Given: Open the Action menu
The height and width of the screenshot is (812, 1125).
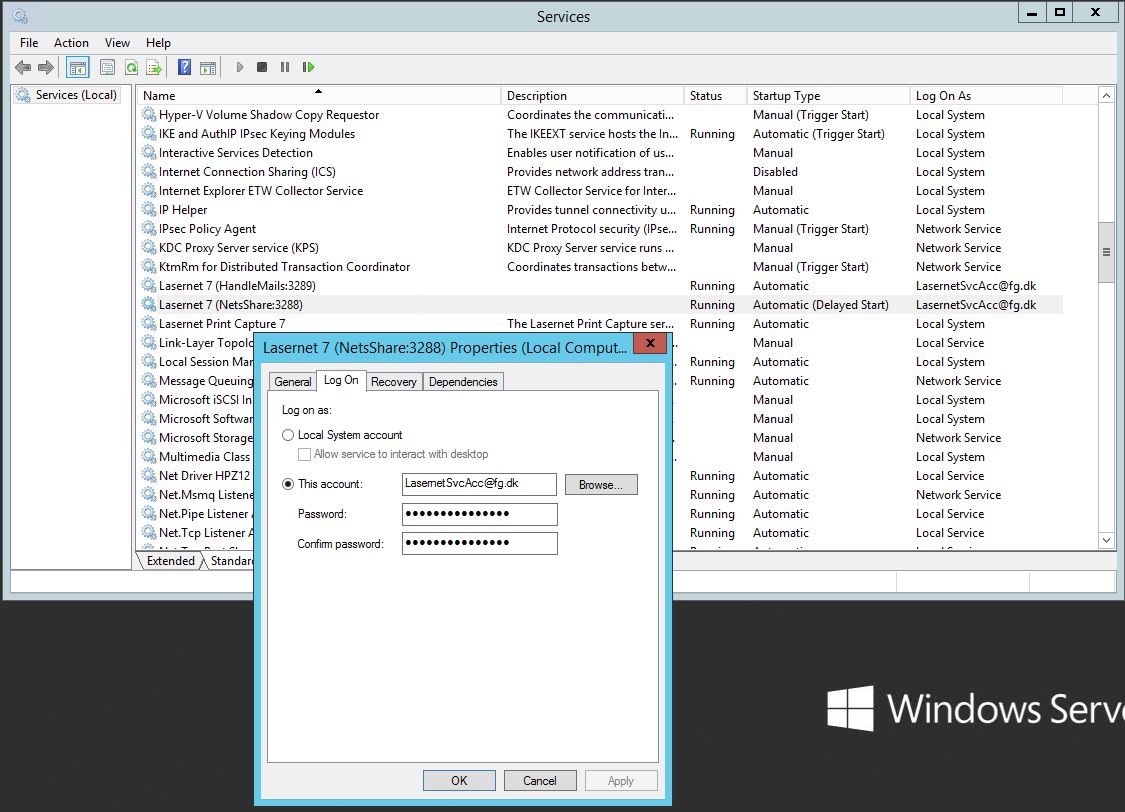Looking at the screenshot, I should pos(71,43).
